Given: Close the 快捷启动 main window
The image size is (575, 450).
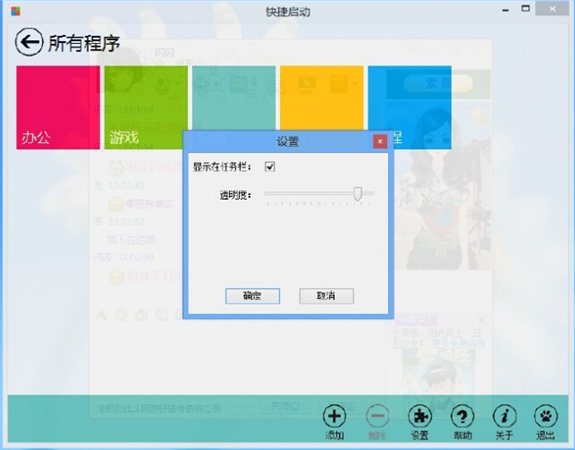Looking at the screenshot, I should [x=552, y=9].
